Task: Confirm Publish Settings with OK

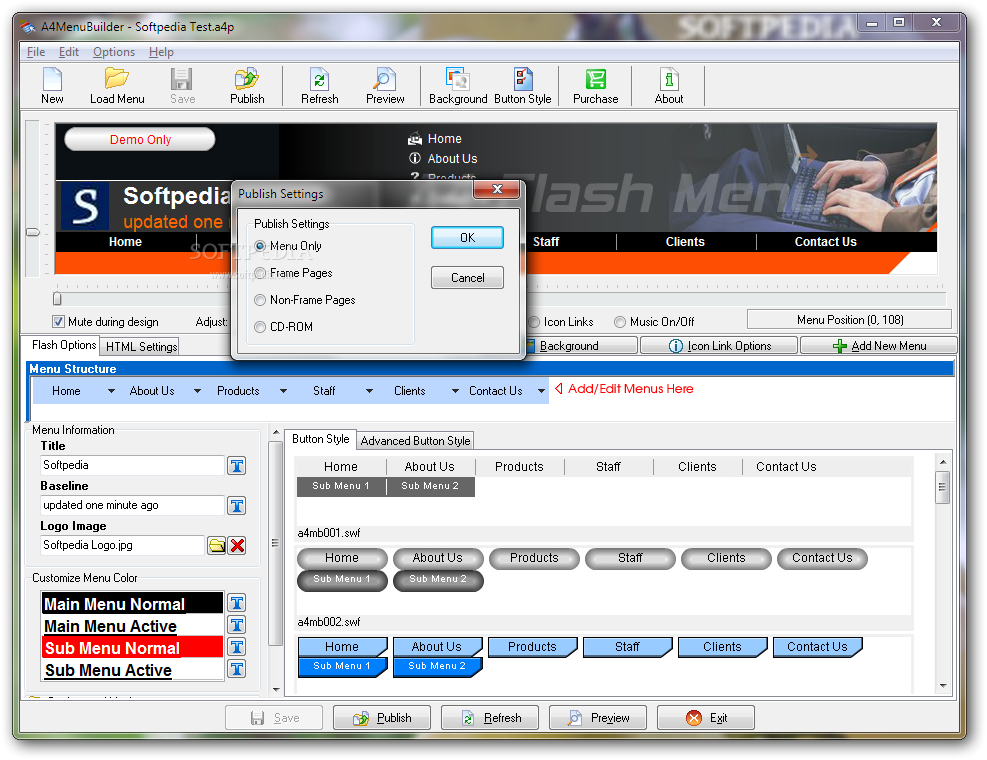Action: (x=467, y=238)
